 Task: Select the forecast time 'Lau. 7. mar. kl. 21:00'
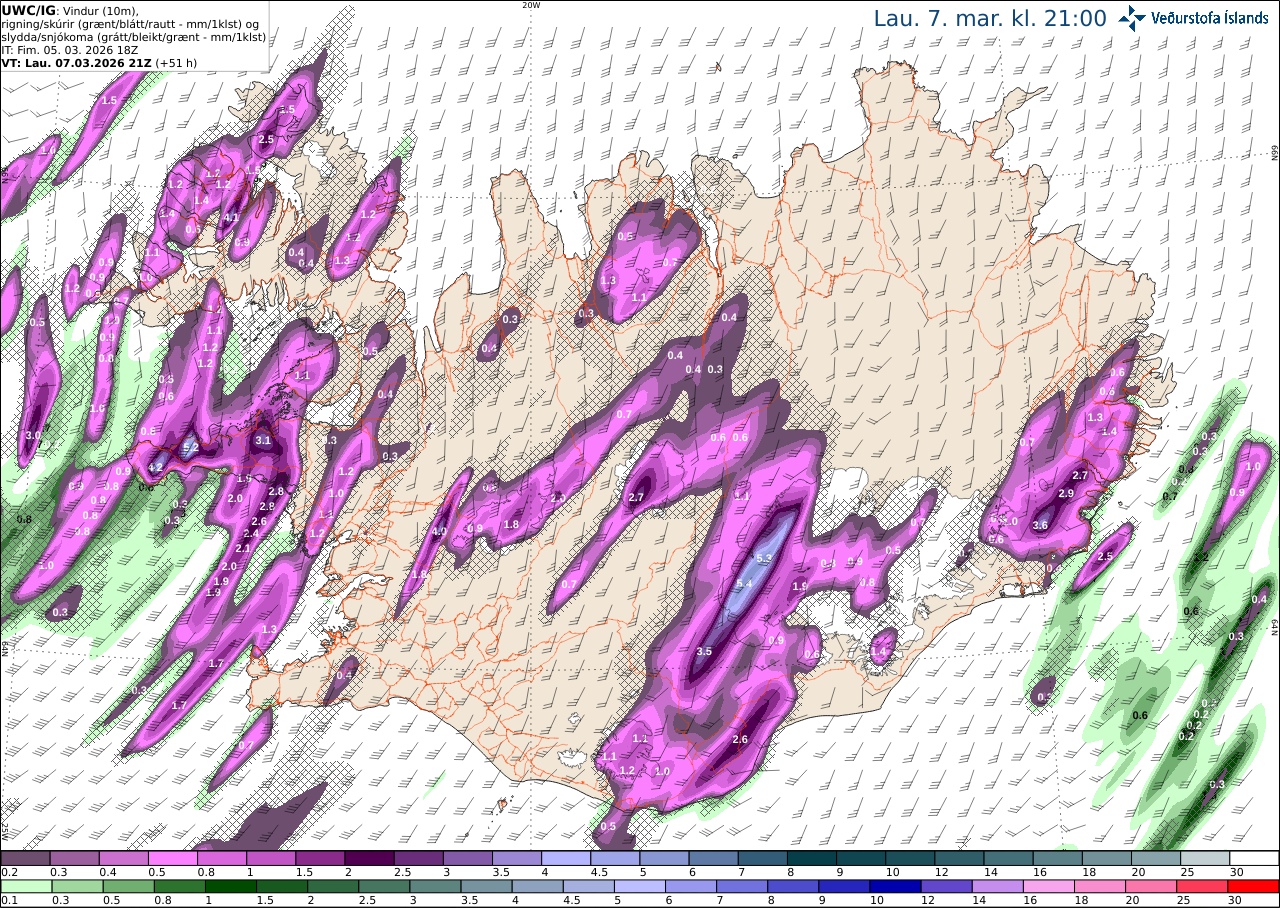tap(990, 18)
